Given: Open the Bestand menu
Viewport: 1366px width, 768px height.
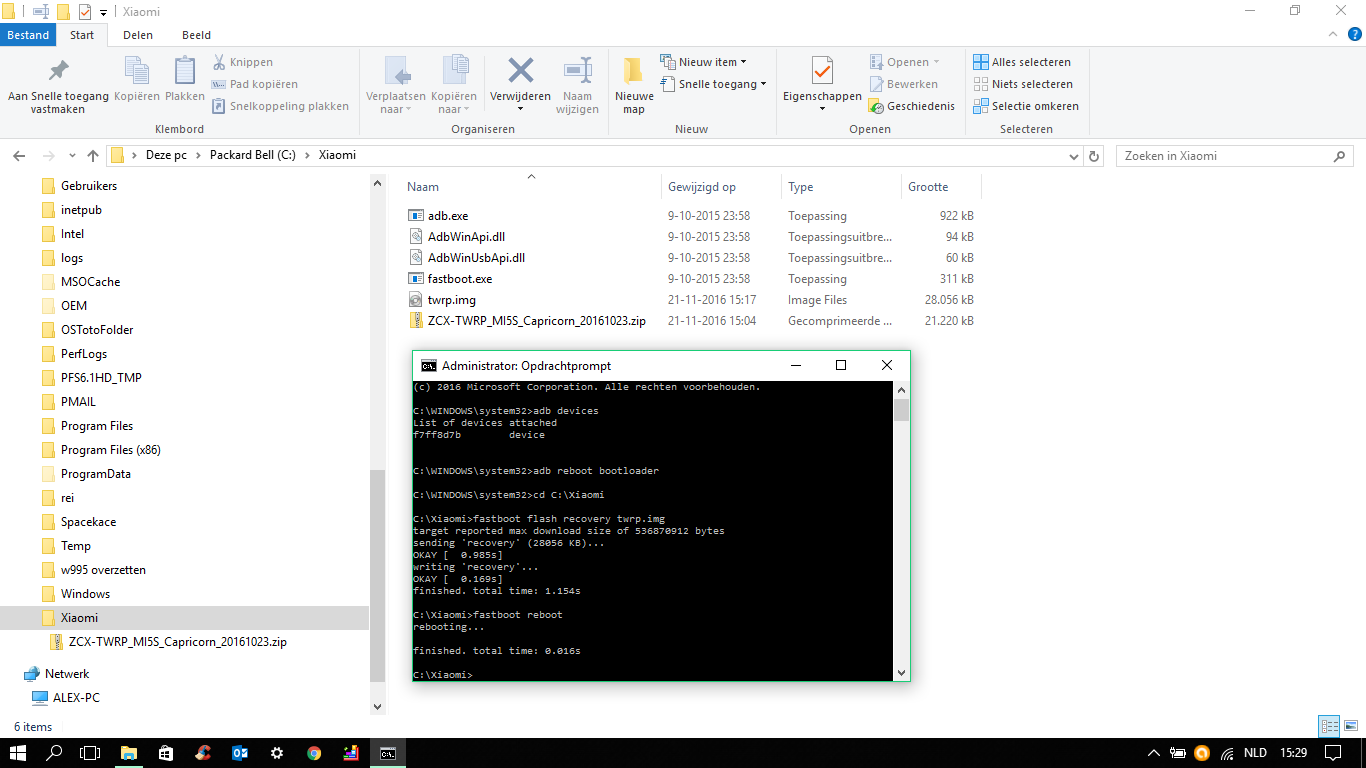Looking at the screenshot, I should [28, 35].
